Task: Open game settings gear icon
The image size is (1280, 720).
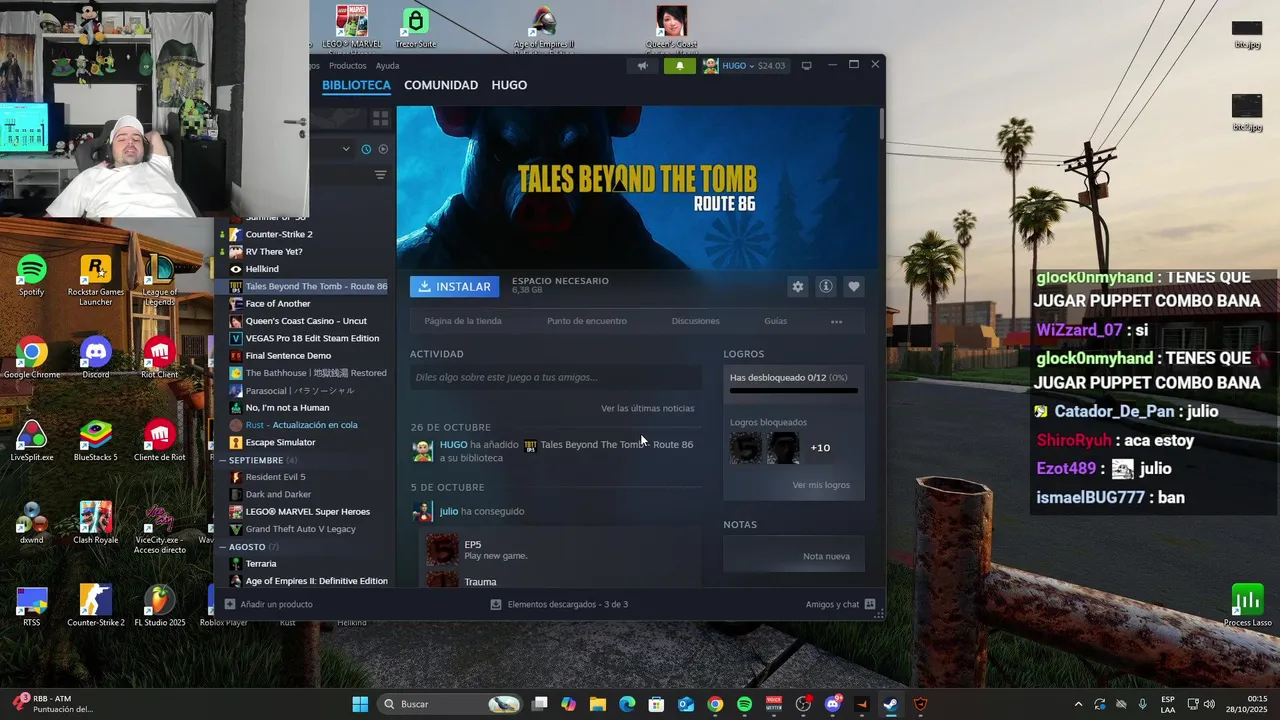Action: (798, 287)
